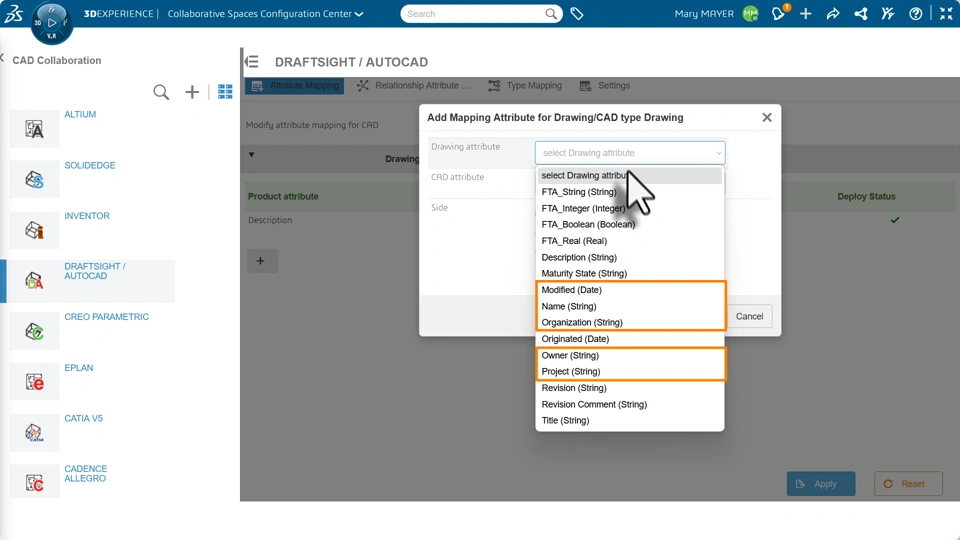Viewport: 960px width, 540px height.
Task: Open the help question mark icon
Action: tap(915, 14)
